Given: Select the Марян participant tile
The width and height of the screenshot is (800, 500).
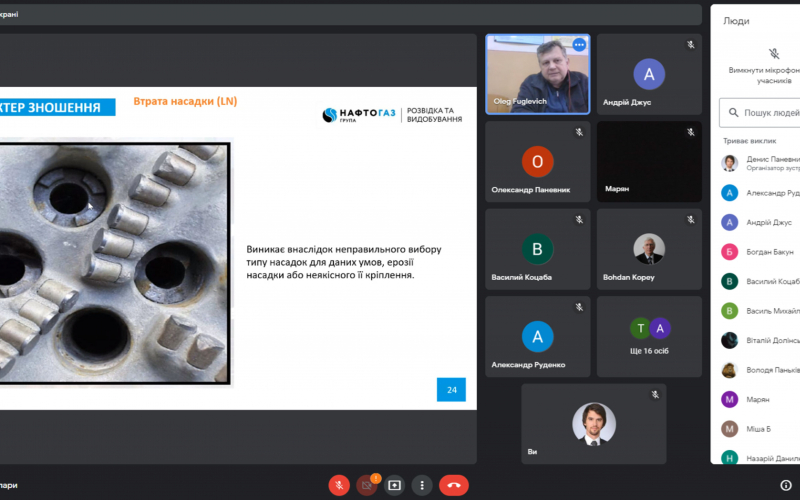Looking at the screenshot, I should click(649, 162).
